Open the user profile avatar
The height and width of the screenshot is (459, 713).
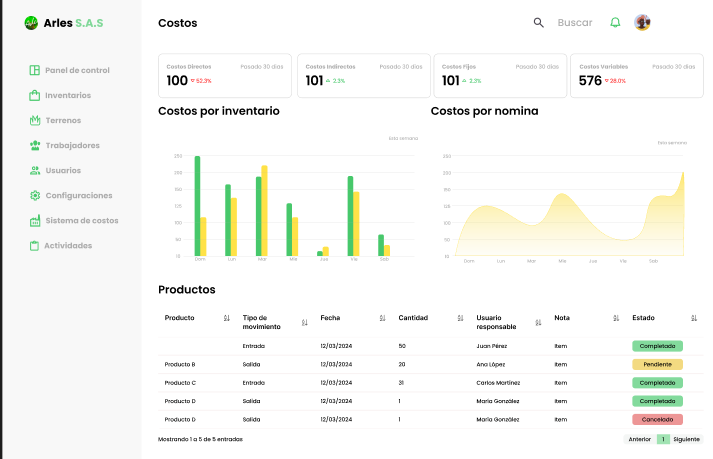coord(642,22)
